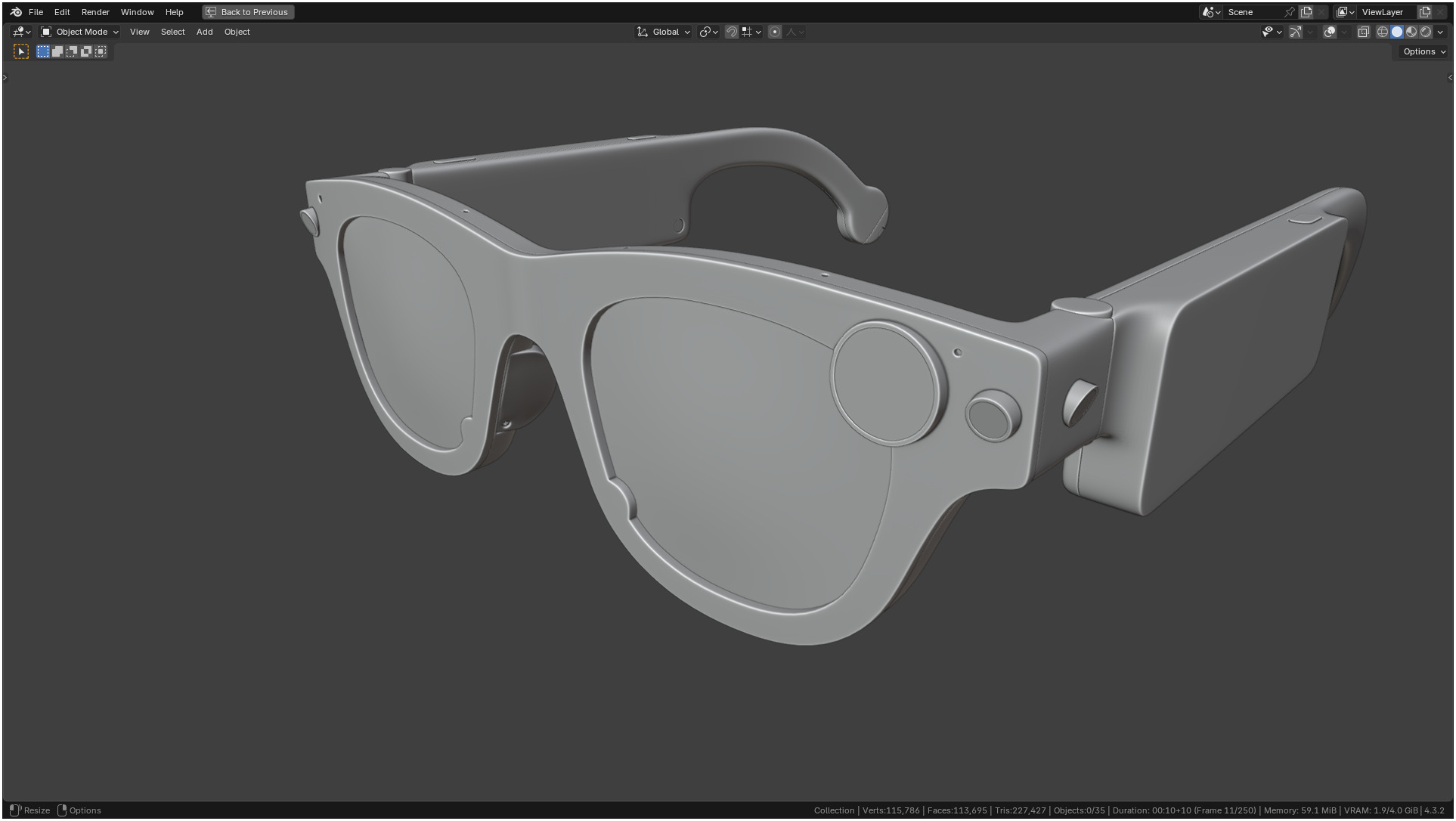Click the Blender logo icon
The image size is (1456, 821).
(x=16, y=12)
